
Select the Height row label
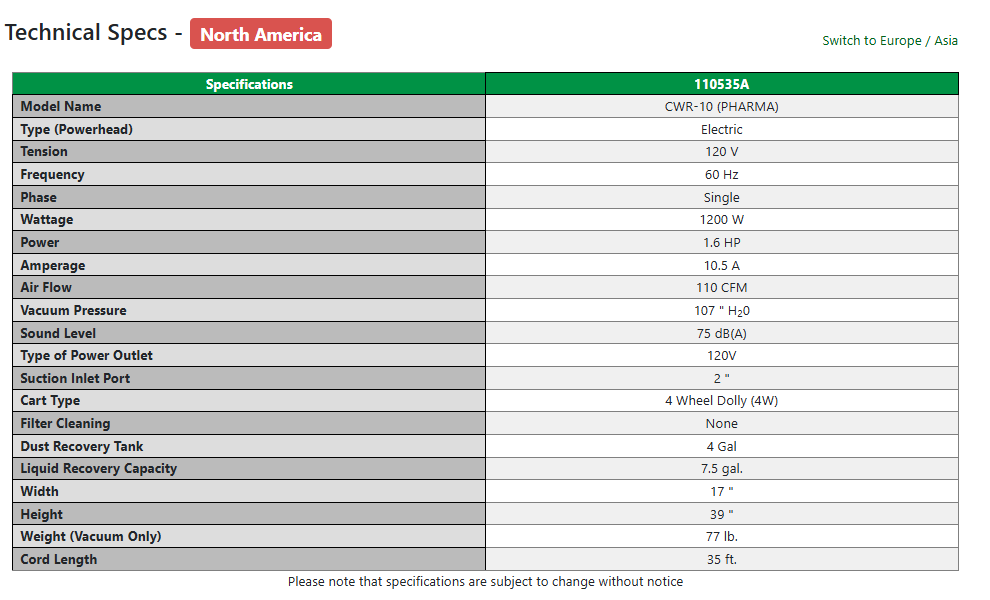(42, 514)
